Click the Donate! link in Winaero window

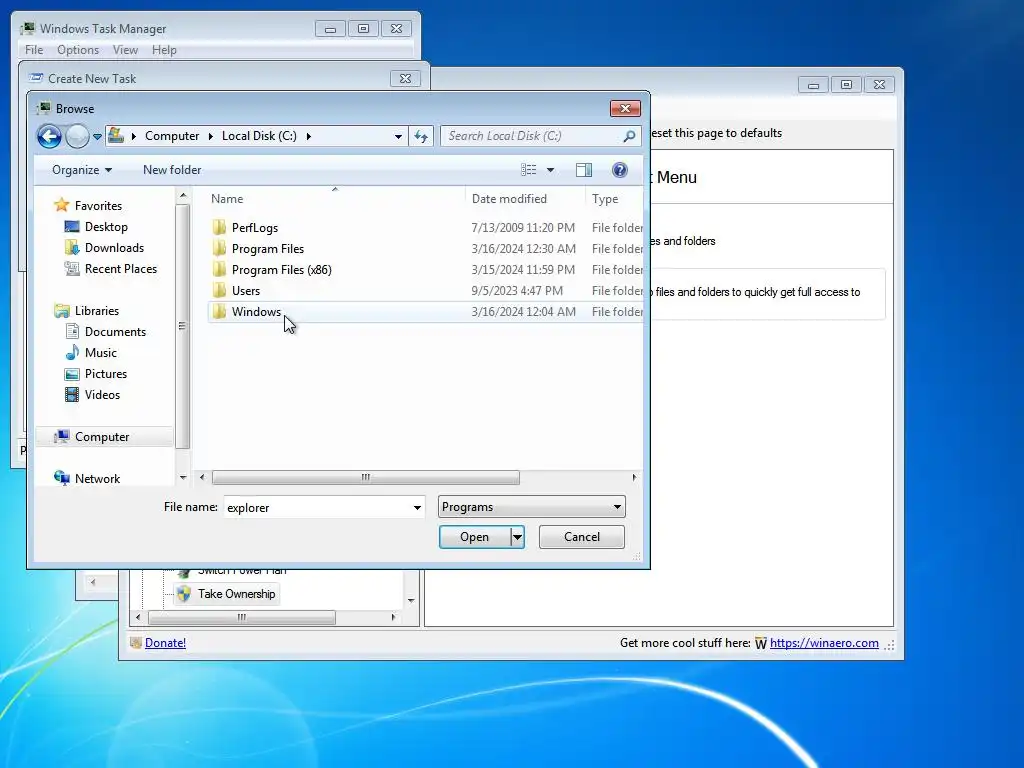pos(165,643)
